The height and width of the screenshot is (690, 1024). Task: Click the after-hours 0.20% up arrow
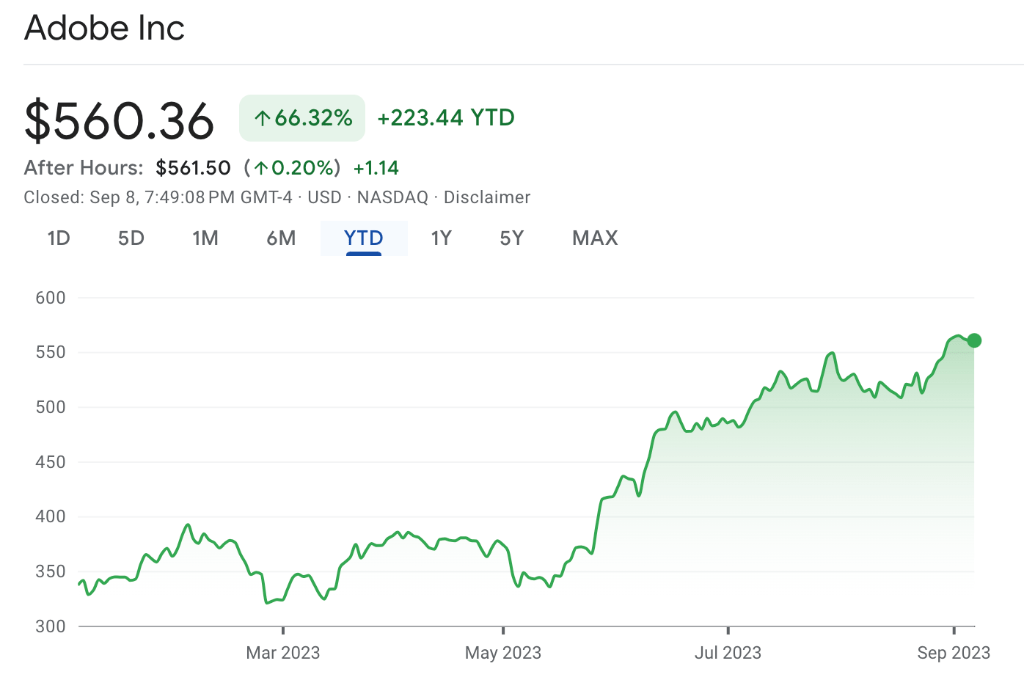point(260,168)
